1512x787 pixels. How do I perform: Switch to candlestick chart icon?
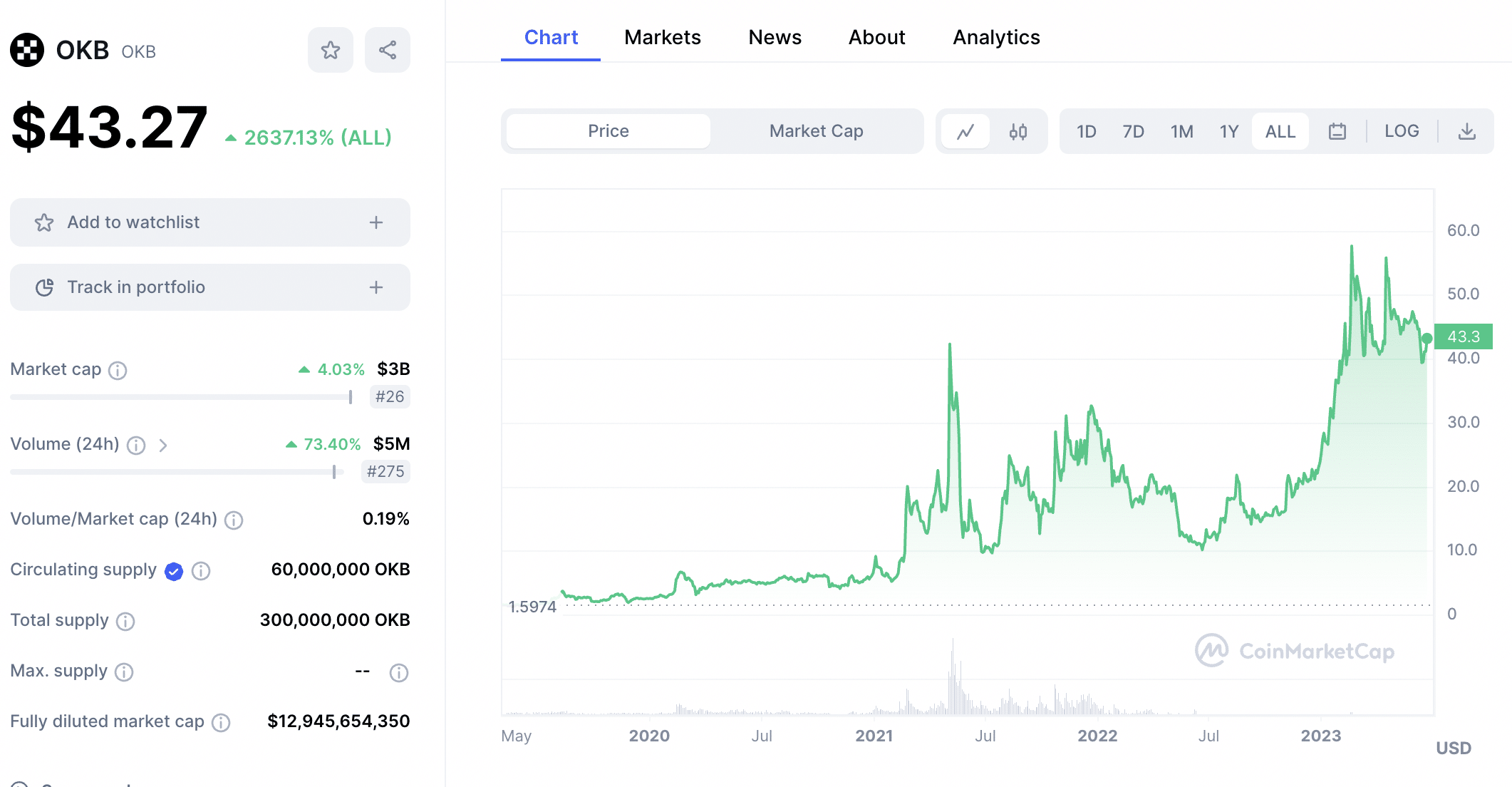1018,131
